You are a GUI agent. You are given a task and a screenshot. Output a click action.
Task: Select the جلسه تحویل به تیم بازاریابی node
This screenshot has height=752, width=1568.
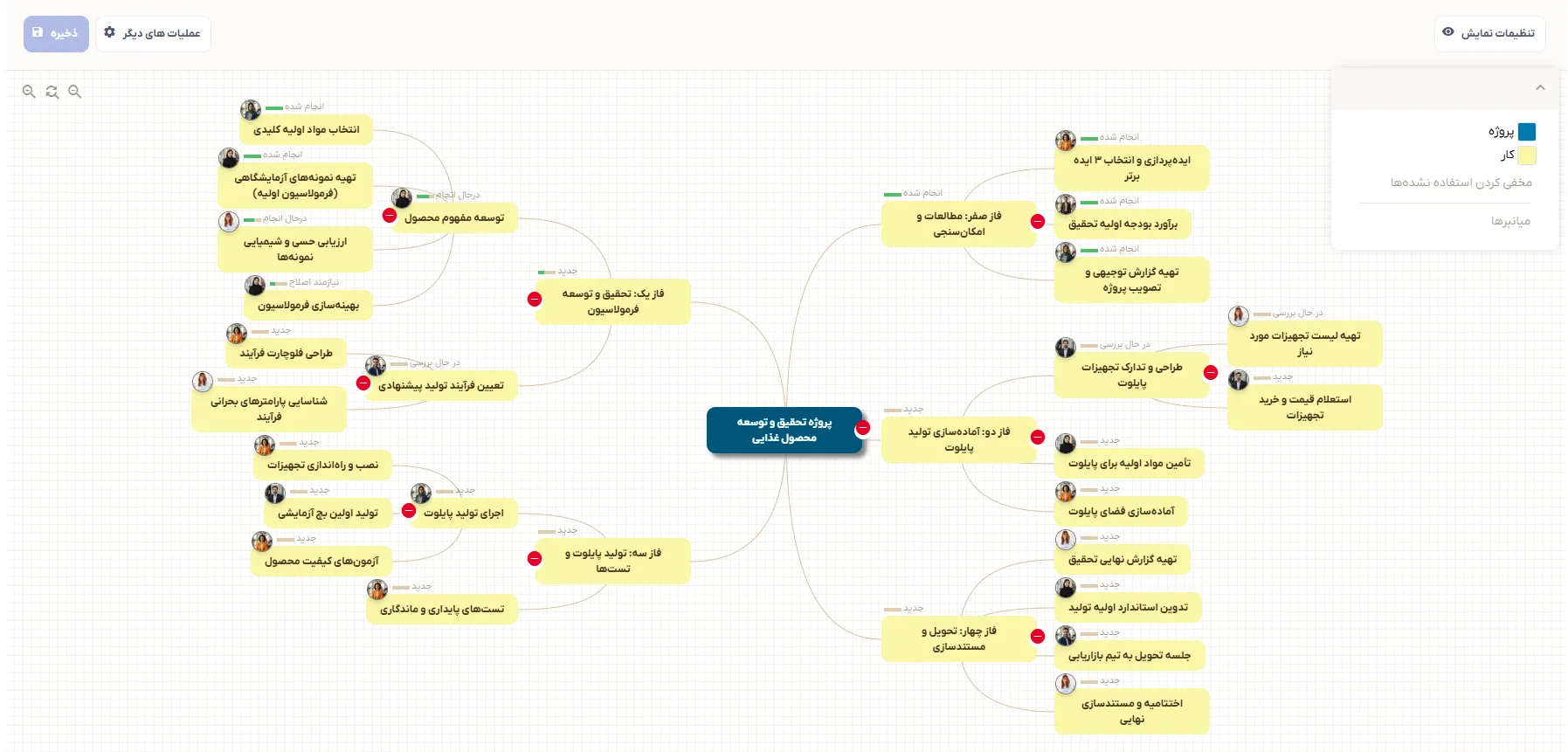tap(1129, 656)
